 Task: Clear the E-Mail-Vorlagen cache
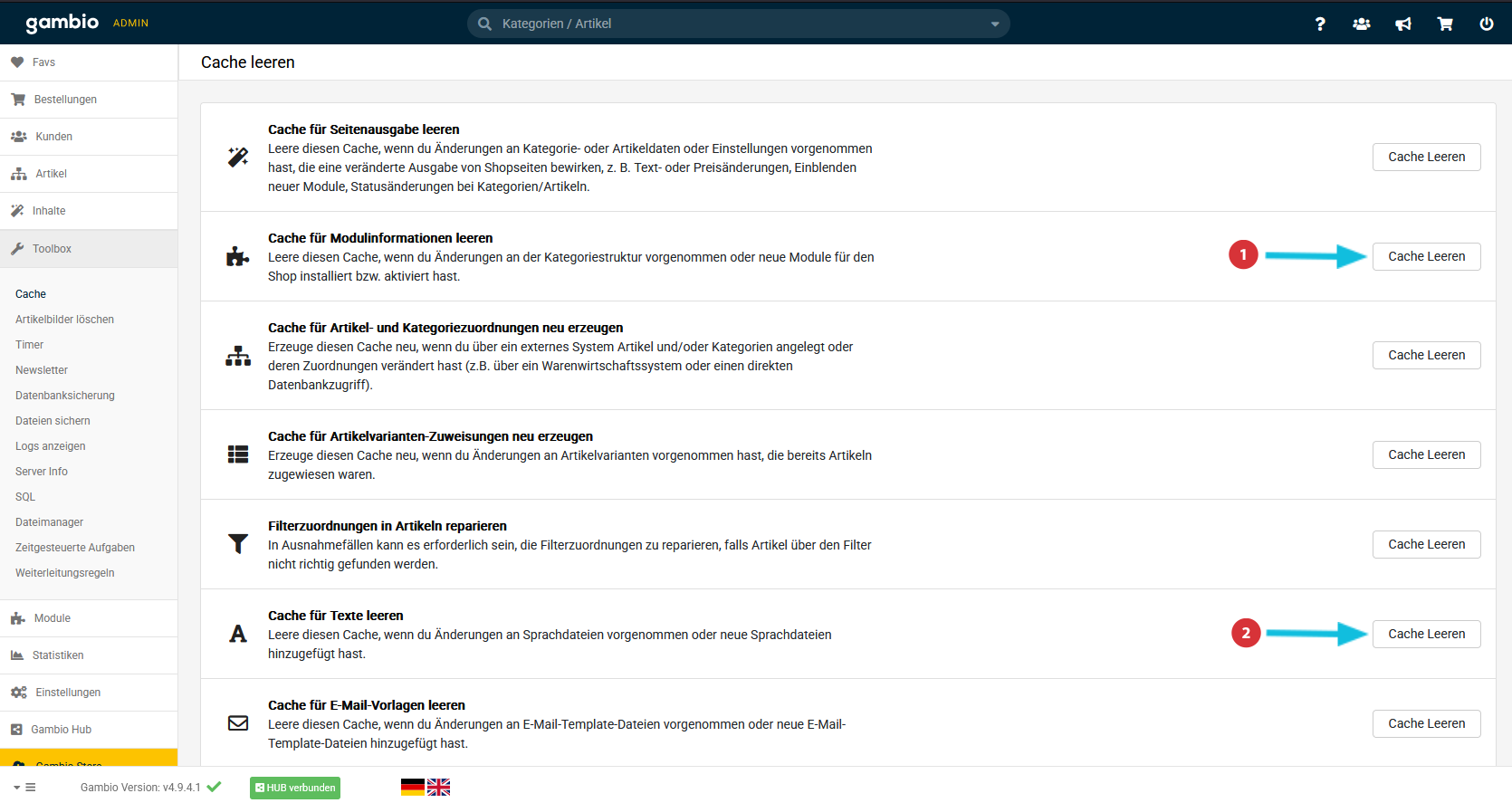tap(1426, 723)
